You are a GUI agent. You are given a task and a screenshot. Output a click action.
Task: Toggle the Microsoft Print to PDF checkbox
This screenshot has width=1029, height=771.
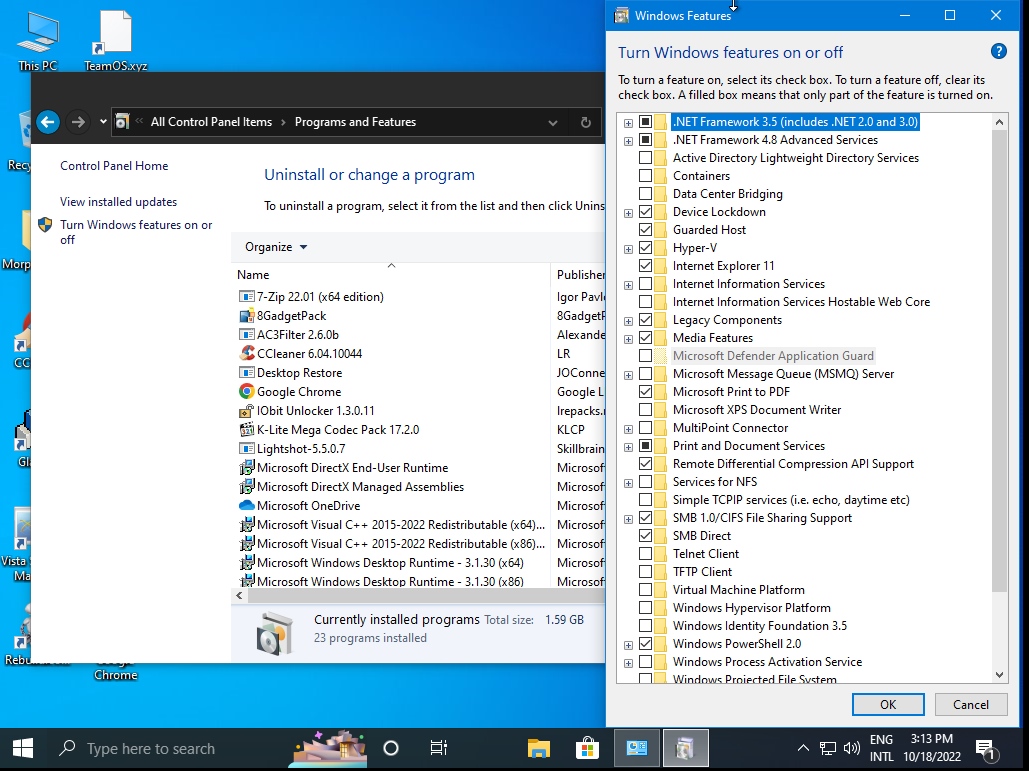(646, 392)
